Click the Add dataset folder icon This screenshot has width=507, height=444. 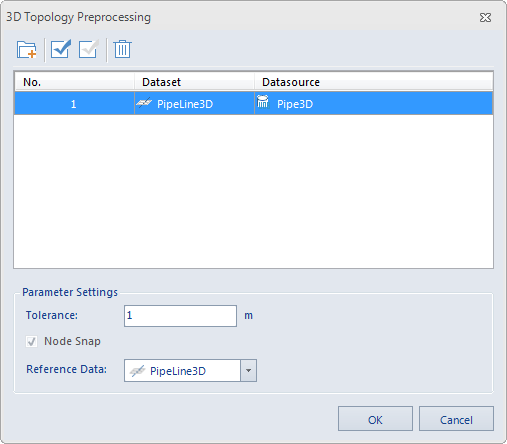[x=27, y=50]
